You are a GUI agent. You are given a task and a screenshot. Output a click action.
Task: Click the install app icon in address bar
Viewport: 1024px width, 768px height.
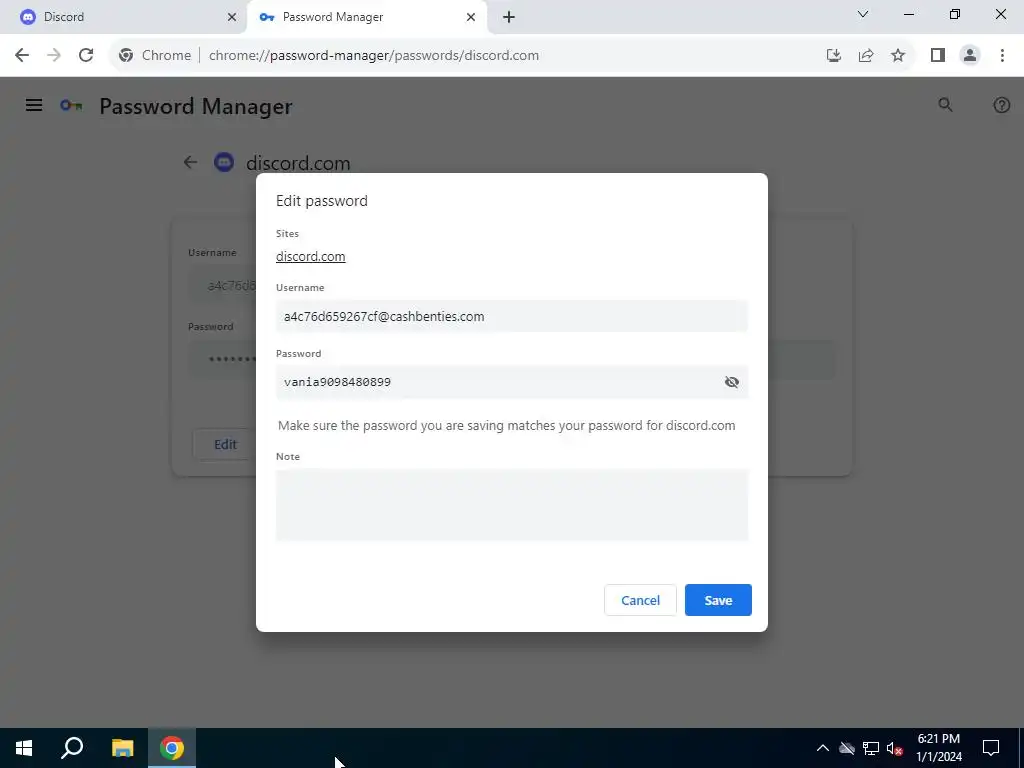[833, 56]
